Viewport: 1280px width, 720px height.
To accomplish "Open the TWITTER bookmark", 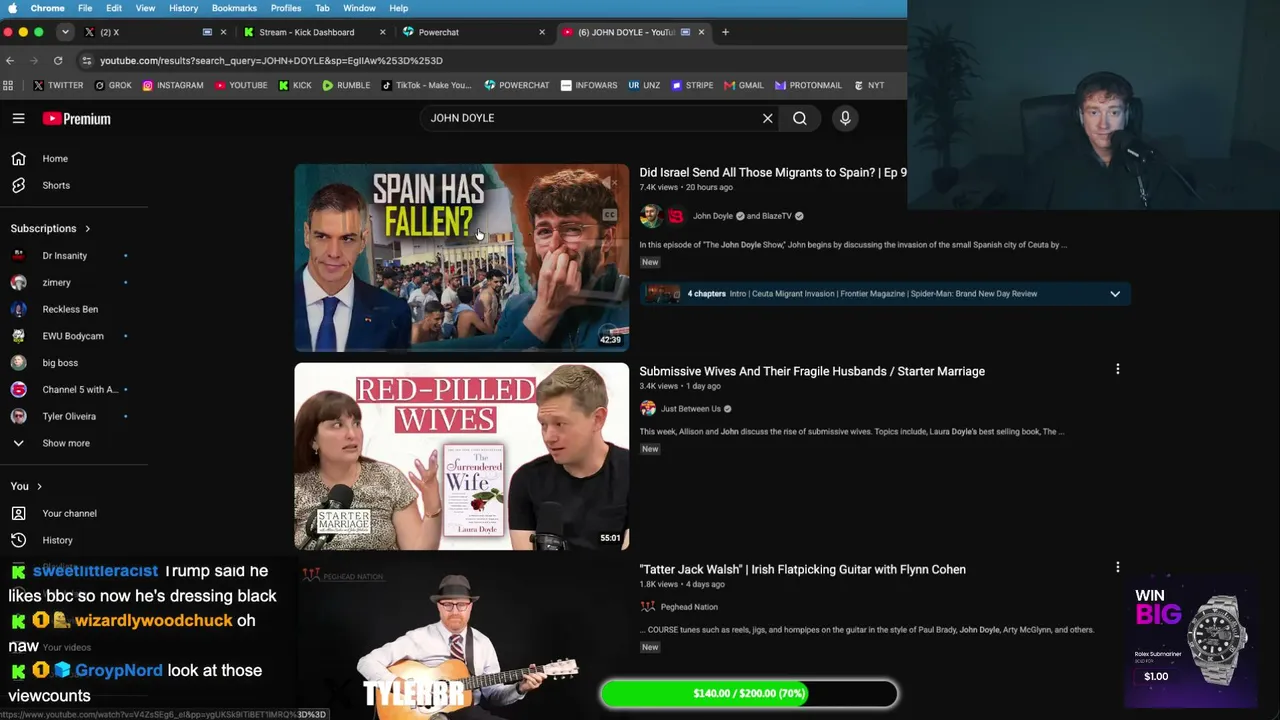I will tap(58, 85).
